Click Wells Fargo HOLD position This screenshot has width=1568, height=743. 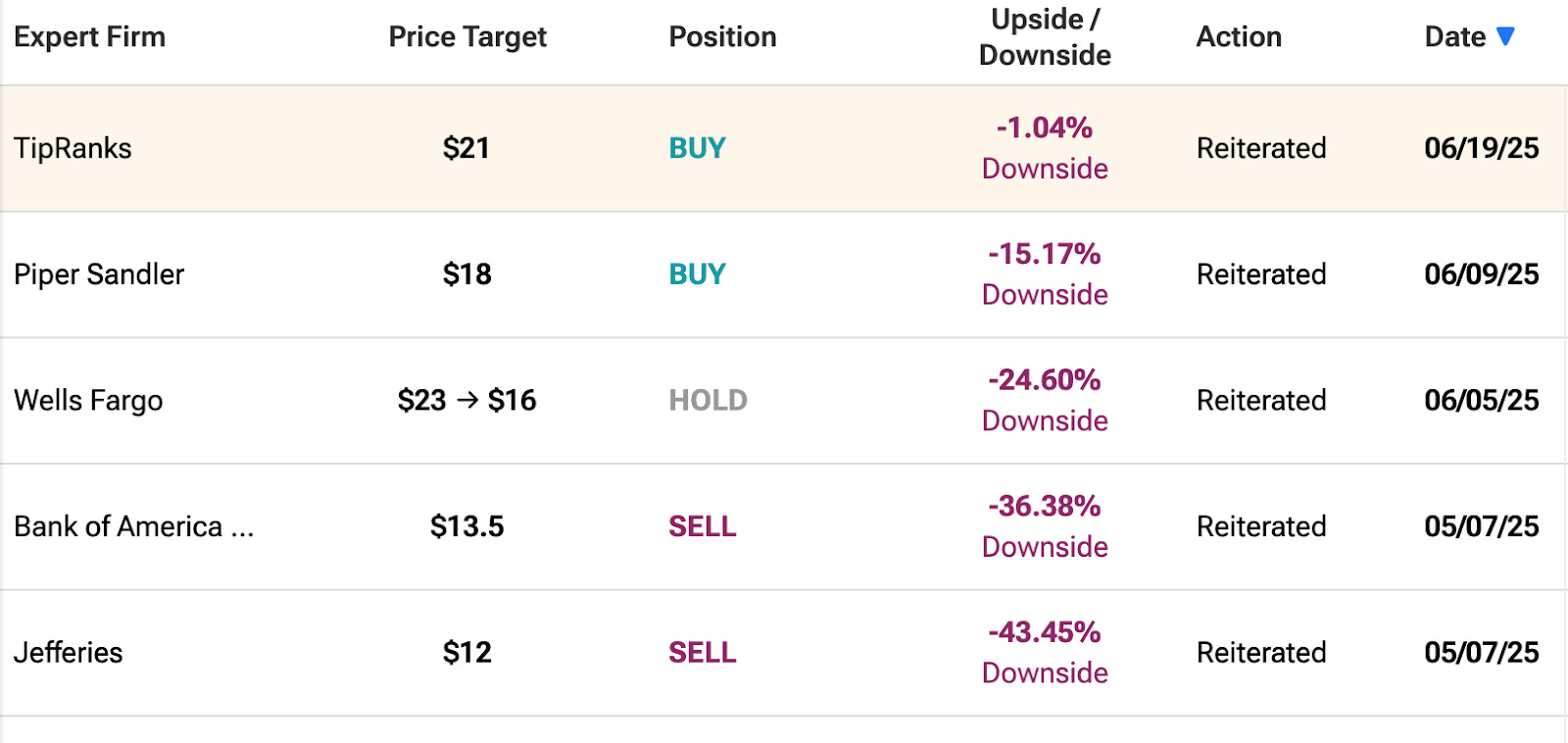pos(708,400)
